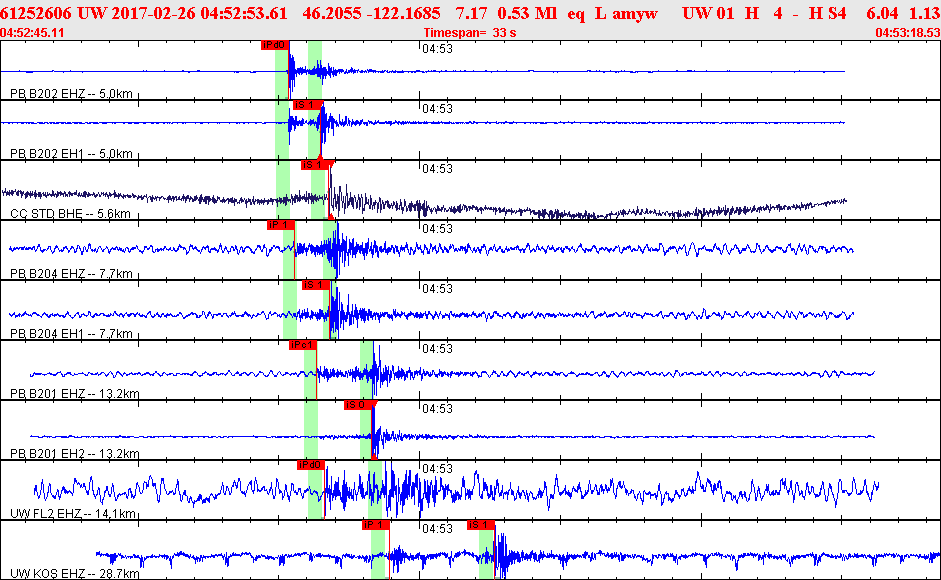Click the 04:53 tick label on B201 EHZ trace
This screenshot has height=580, width=941.
point(437,349)
